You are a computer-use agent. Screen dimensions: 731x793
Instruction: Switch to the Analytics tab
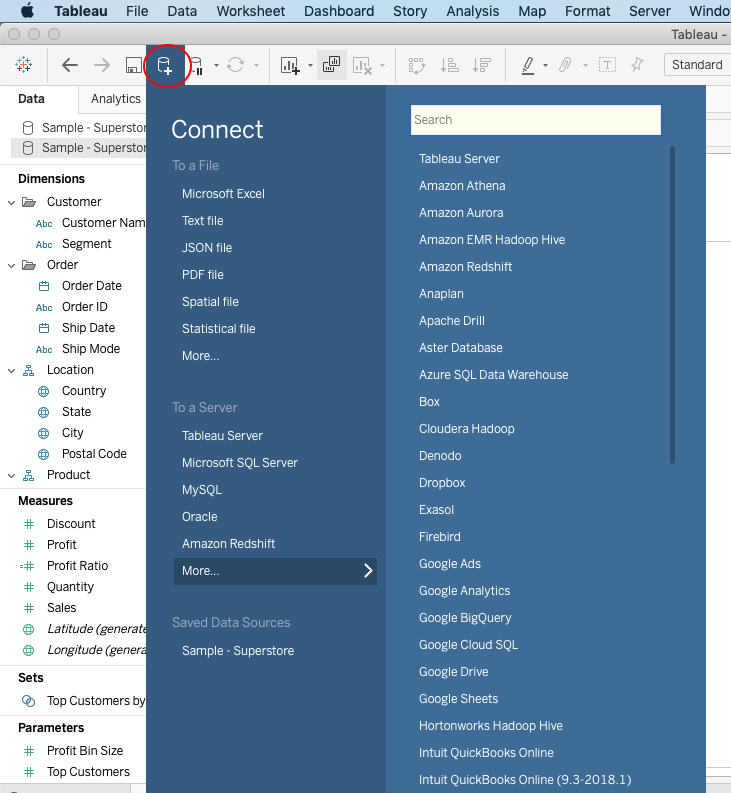[115, 99]
